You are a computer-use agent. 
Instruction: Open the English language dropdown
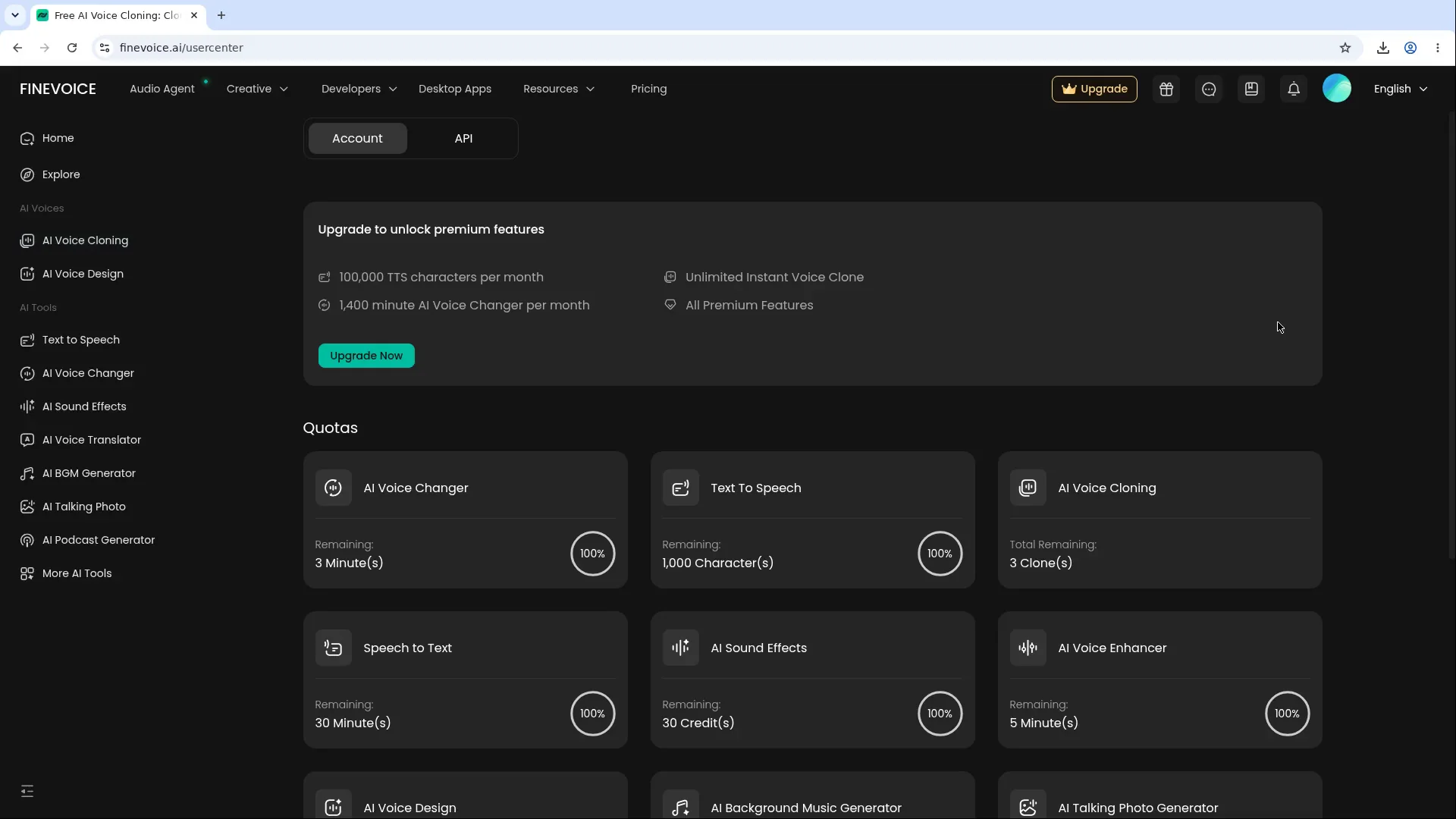(1401, 89)
